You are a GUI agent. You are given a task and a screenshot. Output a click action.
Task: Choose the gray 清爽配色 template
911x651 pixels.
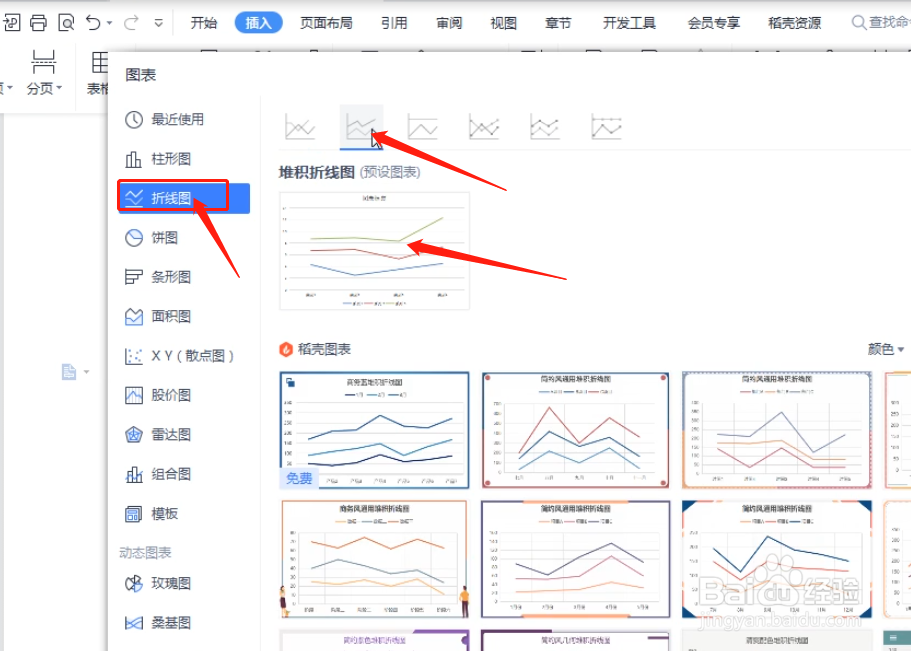777,640
